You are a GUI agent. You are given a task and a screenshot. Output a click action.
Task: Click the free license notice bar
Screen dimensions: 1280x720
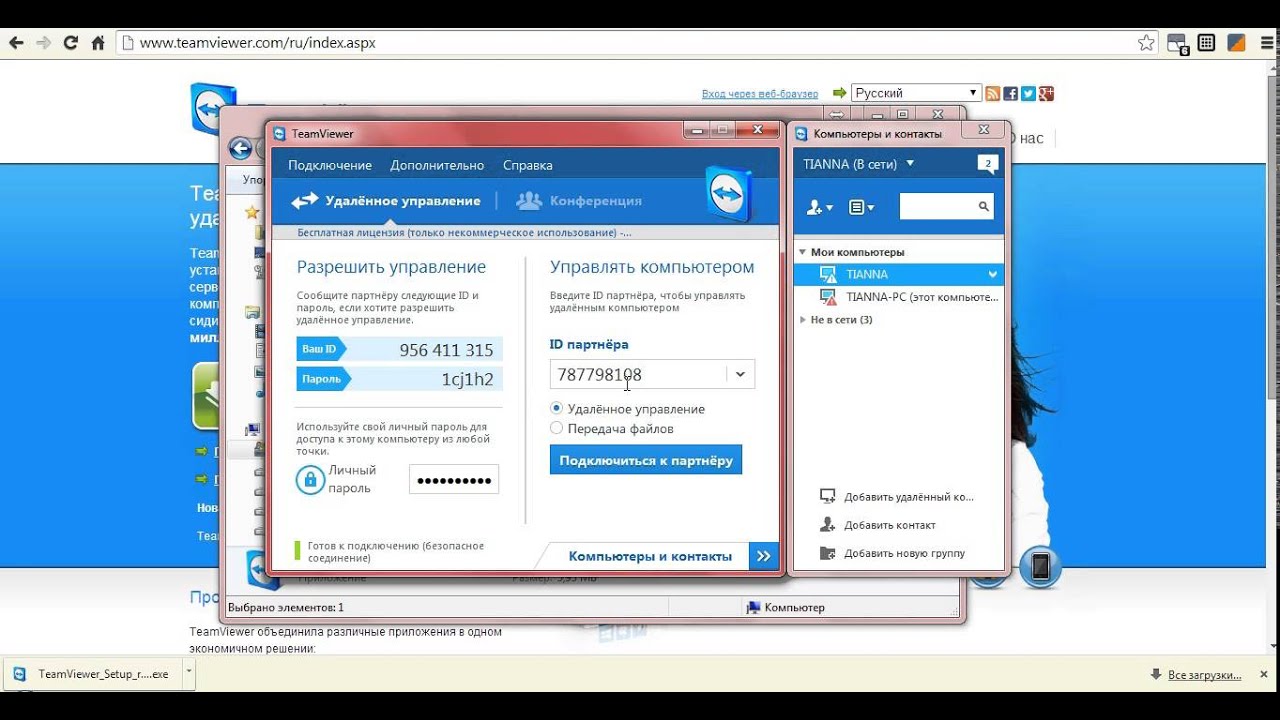coord(525,232)
